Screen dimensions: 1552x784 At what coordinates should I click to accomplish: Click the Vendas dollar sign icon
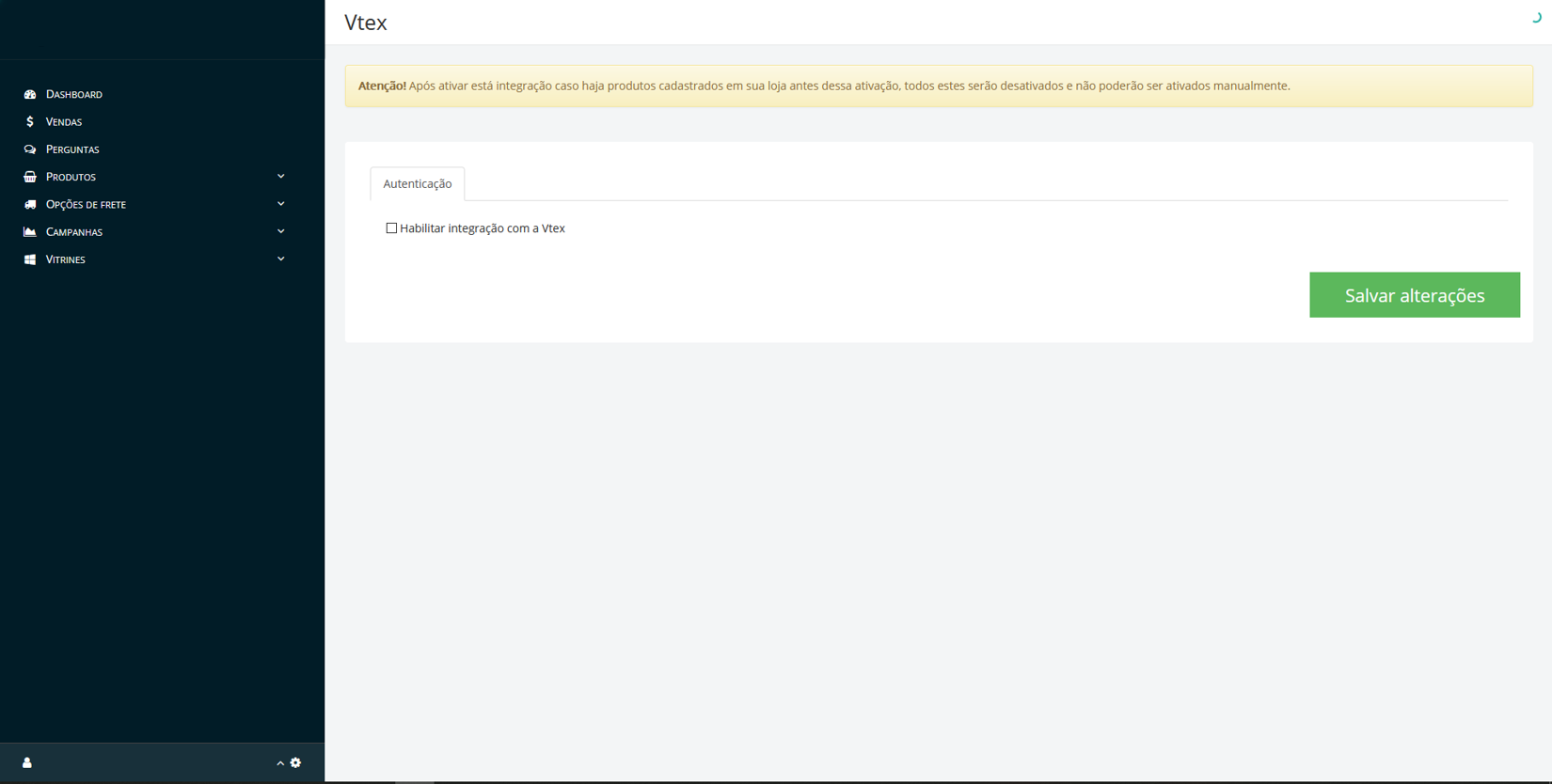point(30,121)
